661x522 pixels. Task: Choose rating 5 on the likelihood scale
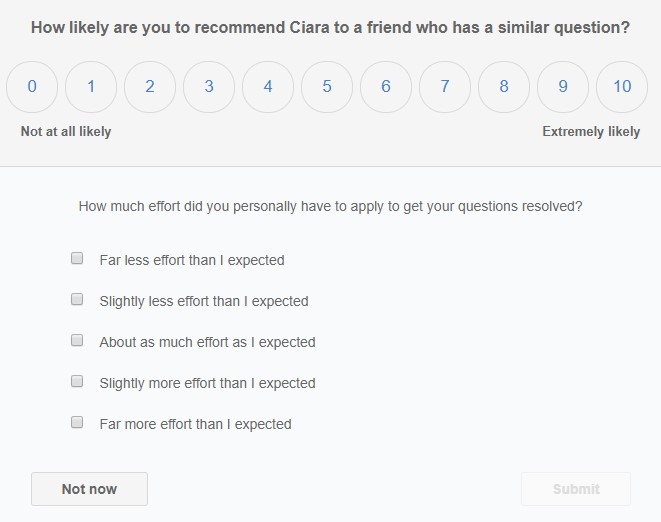(x=327, y=87)
